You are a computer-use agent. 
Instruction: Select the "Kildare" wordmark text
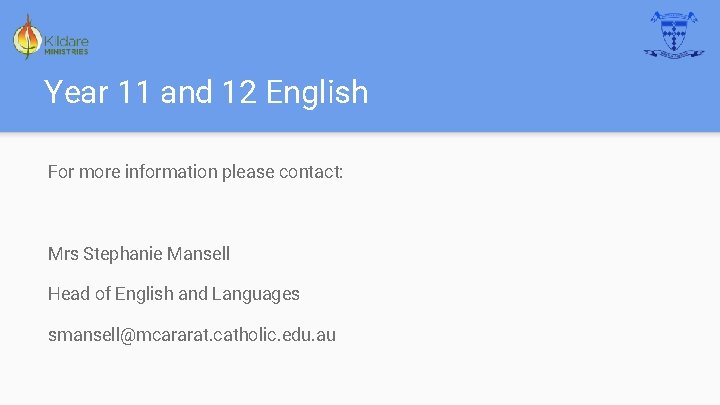point(66,41)
